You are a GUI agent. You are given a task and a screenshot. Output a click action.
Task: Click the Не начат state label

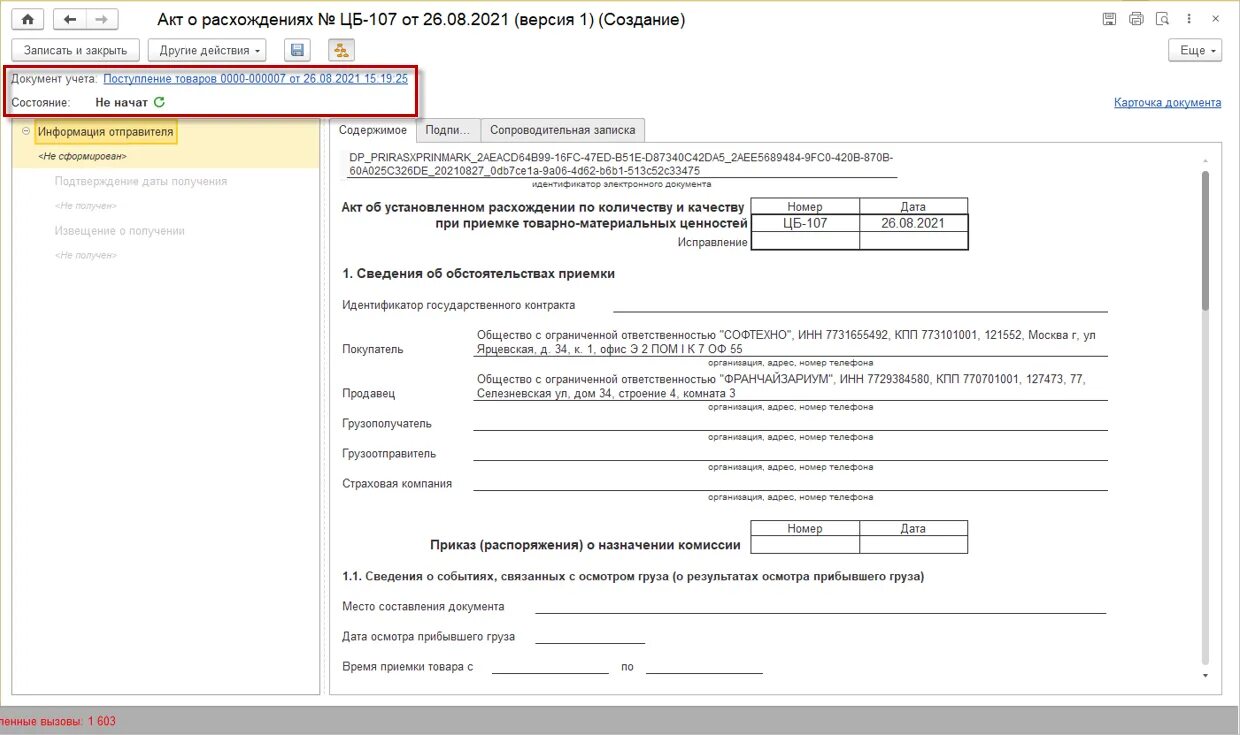click(122, 102)
